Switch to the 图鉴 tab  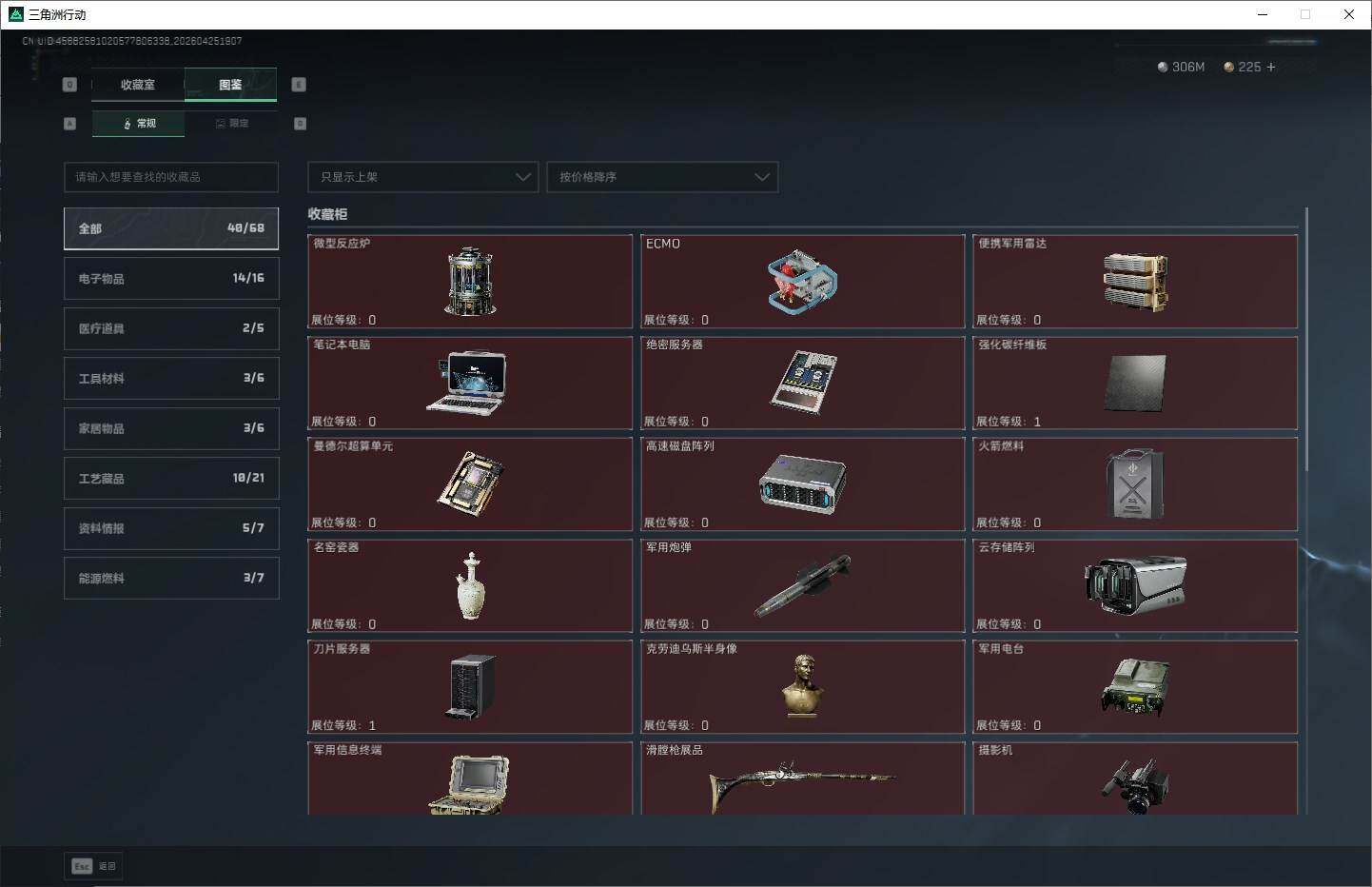230,85
